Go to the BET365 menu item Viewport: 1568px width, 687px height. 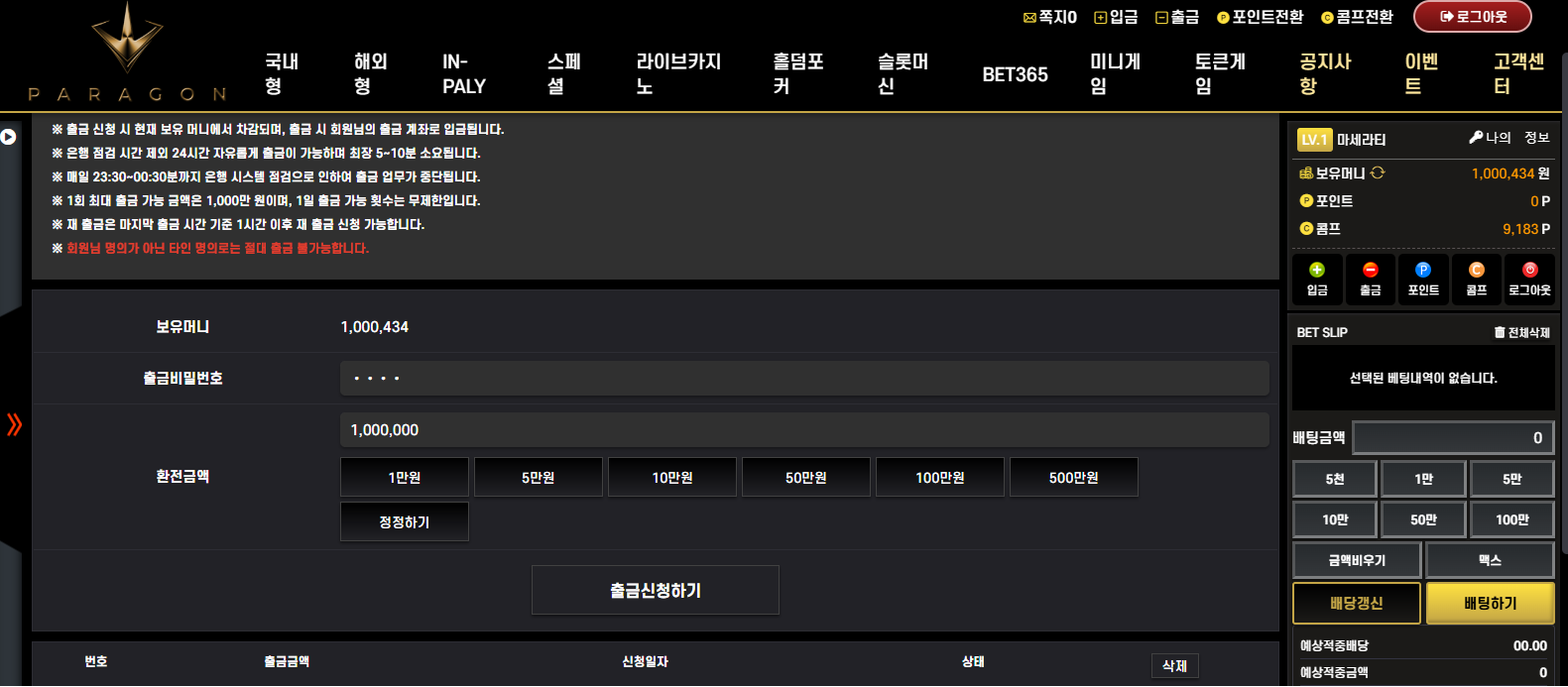[1015, 74]
